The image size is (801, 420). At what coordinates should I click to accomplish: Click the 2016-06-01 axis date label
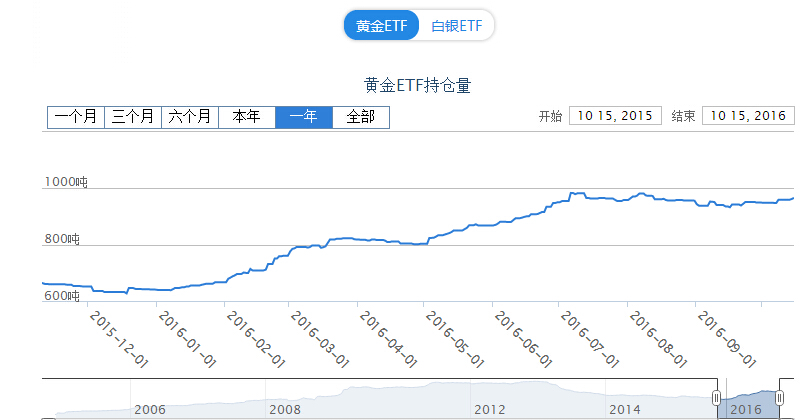click(x=523, y=340)
